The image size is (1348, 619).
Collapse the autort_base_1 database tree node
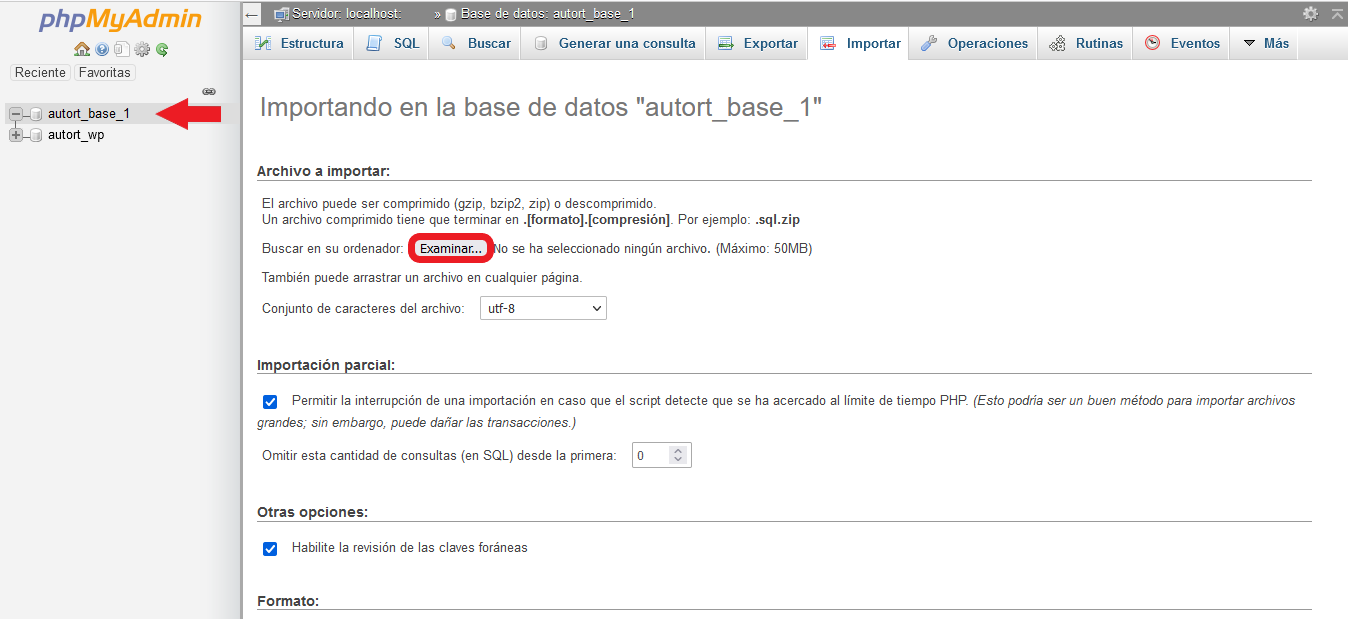point(16,114)
